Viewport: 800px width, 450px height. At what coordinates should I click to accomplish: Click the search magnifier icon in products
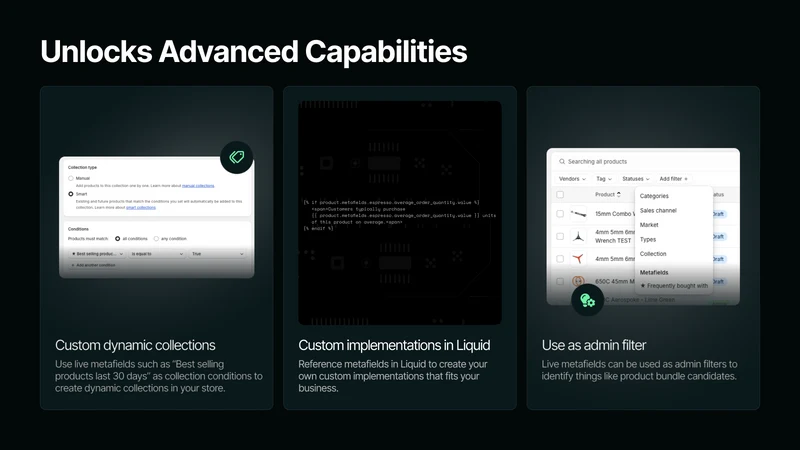pos(562,161)
